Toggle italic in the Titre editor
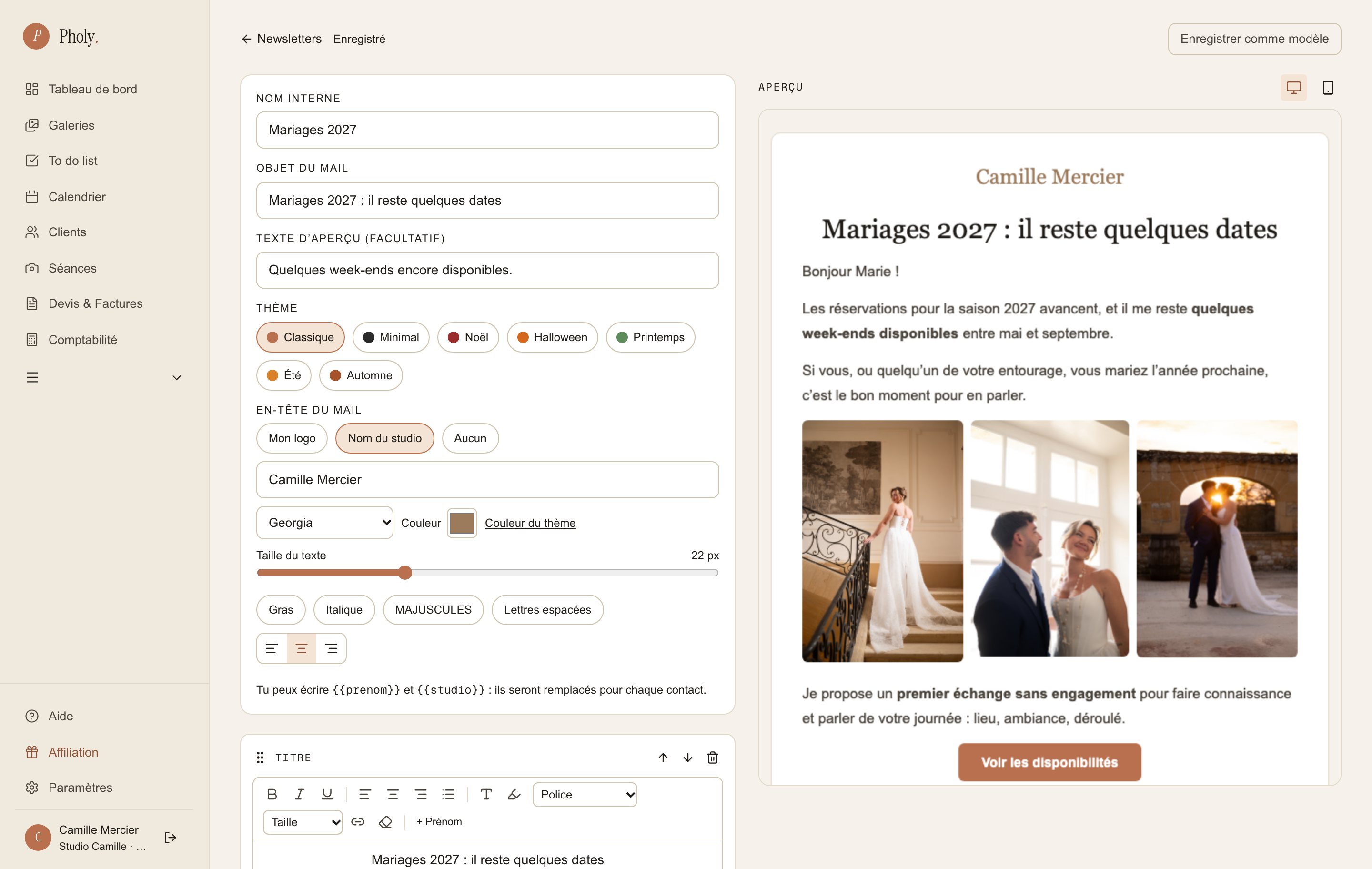Screen dimensions: 1372x869 pyautogui.click(x=300, y=794)
